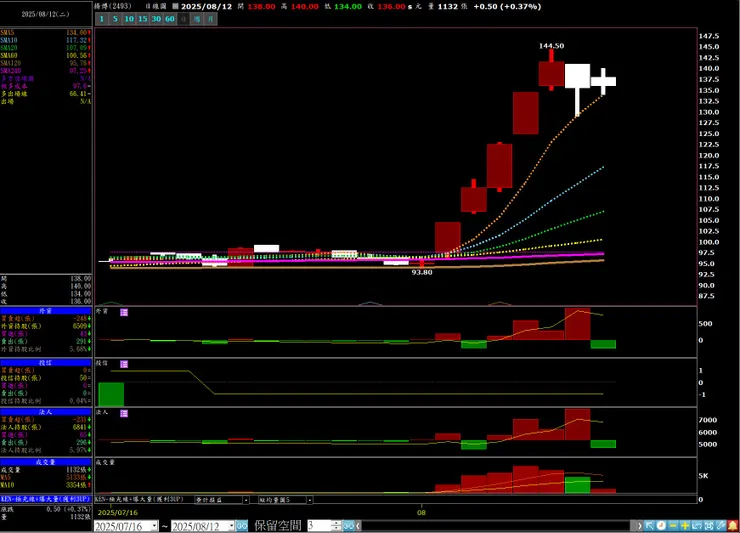Click the alert bell icon
Screen dimensions: 740x533
[733, 525]
